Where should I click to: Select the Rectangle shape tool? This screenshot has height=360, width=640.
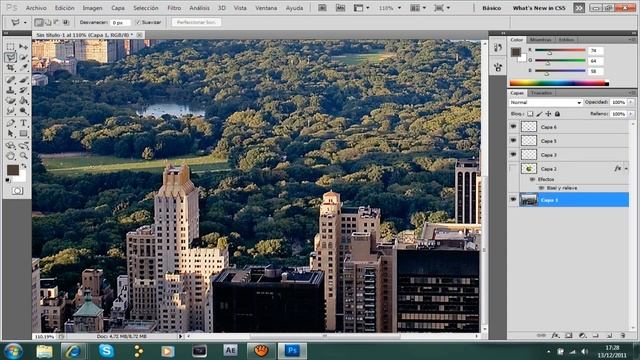point(23,133)
